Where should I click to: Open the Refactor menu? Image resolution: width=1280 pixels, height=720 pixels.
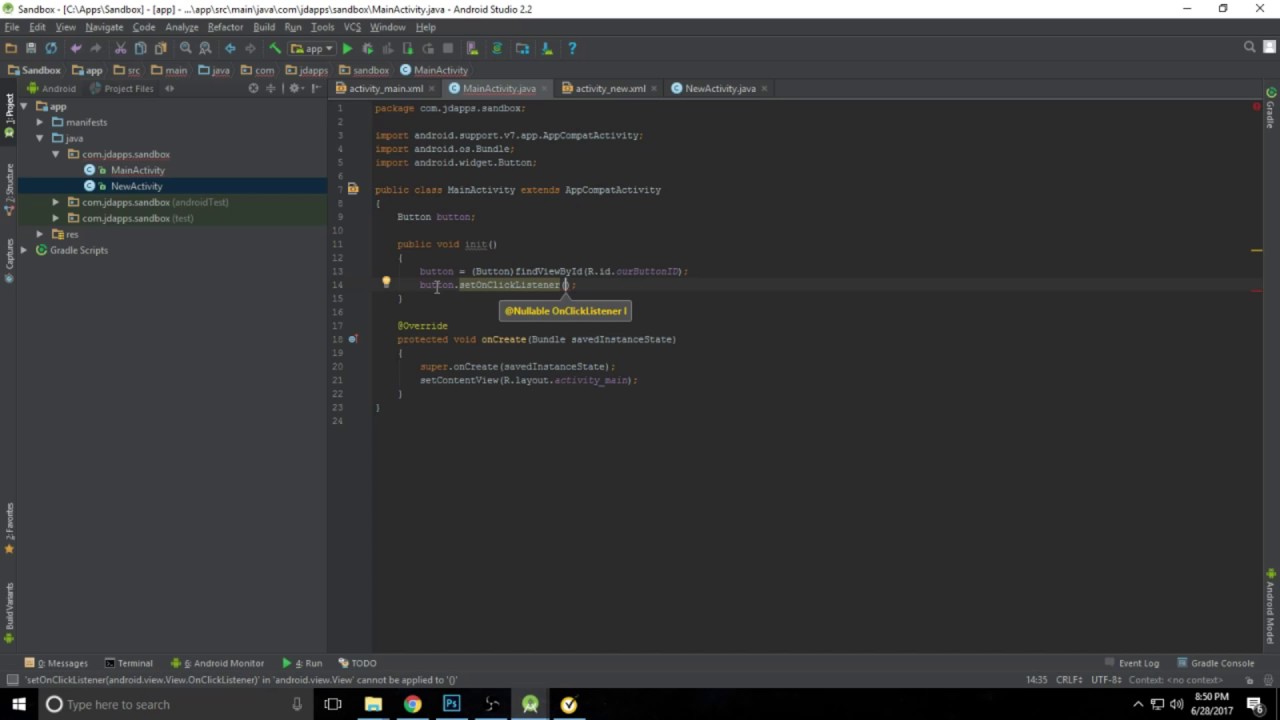point(225,27)
